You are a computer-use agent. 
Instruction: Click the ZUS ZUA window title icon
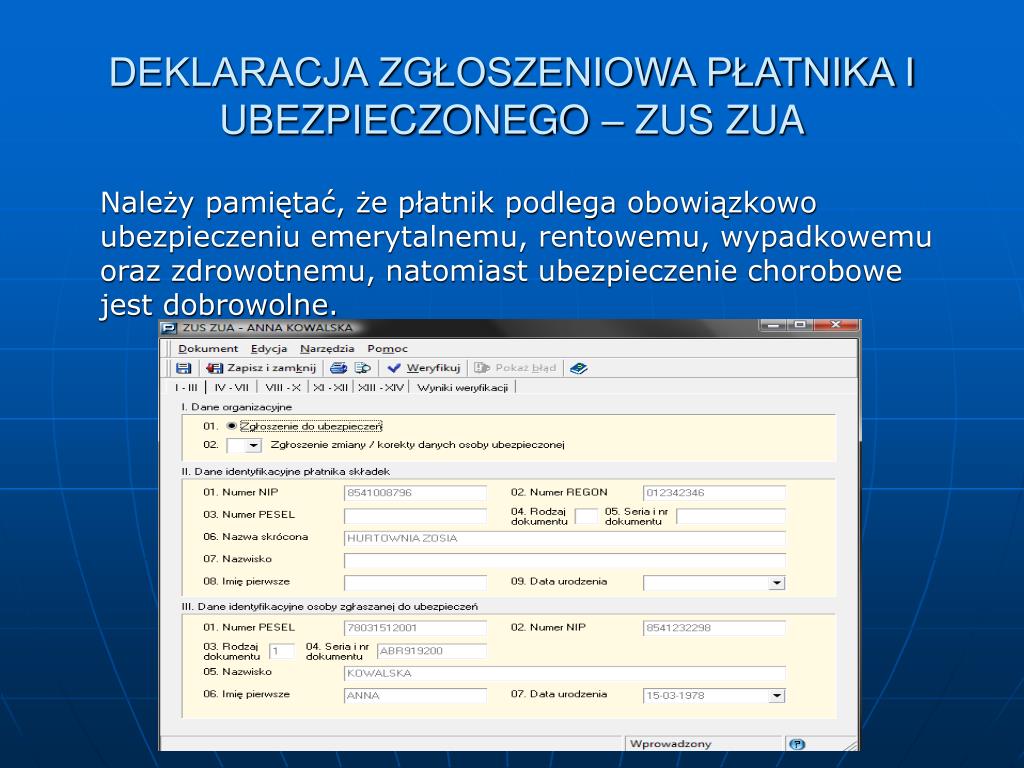(168, 328)
